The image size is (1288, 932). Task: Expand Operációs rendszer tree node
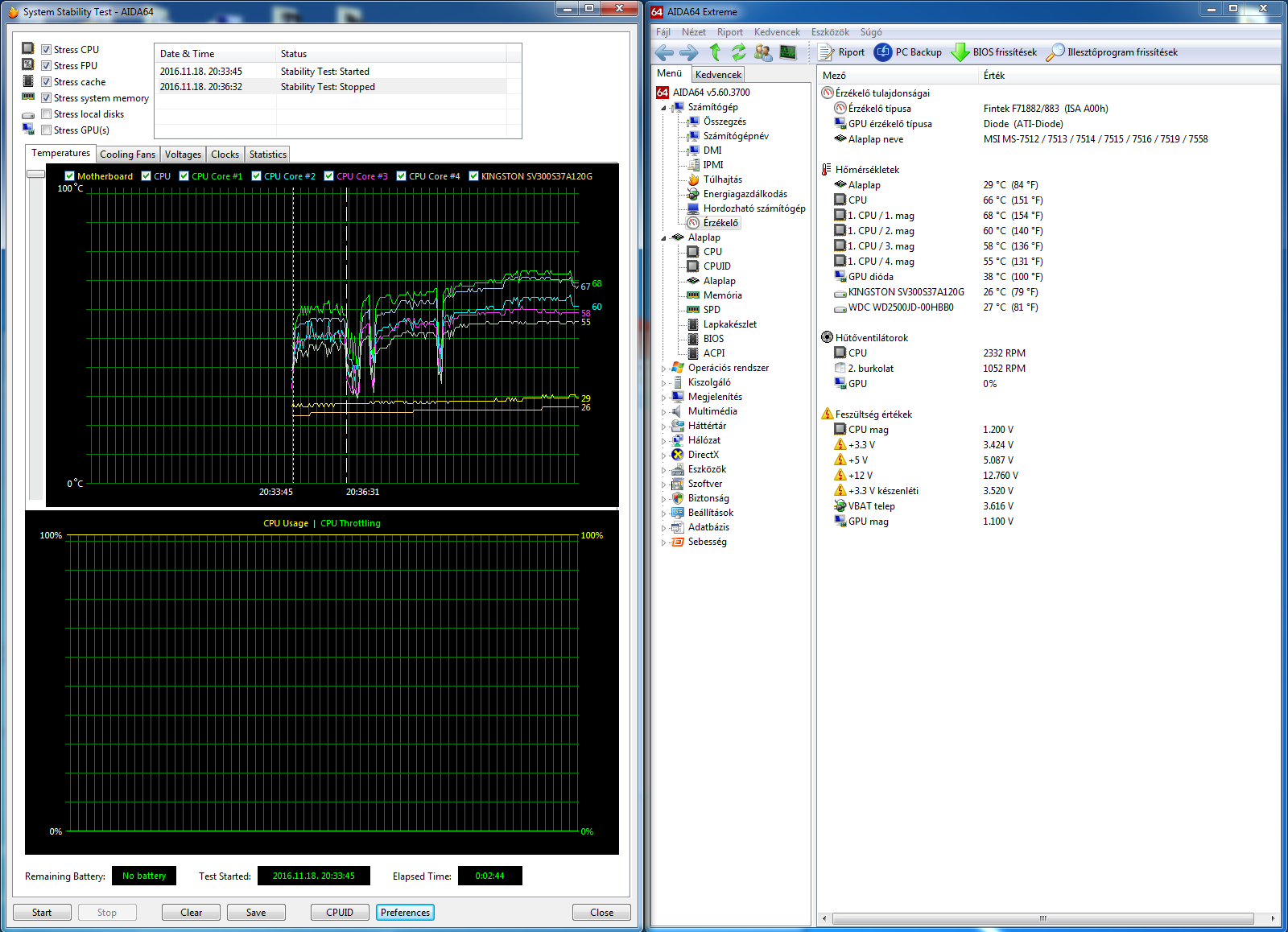pyautogui.click(x=664, y=369)
